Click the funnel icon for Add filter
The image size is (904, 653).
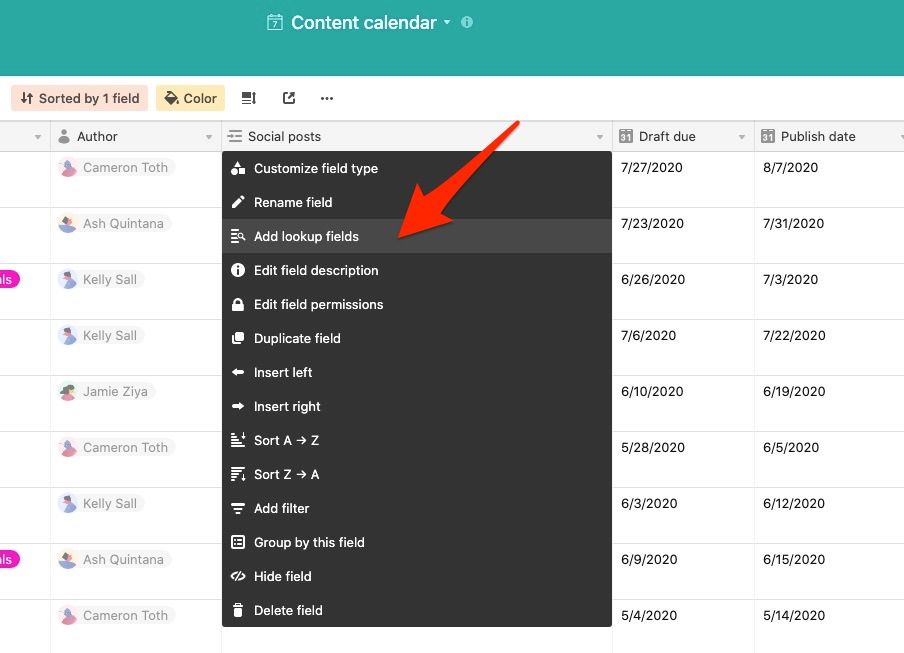click(238, 508)
